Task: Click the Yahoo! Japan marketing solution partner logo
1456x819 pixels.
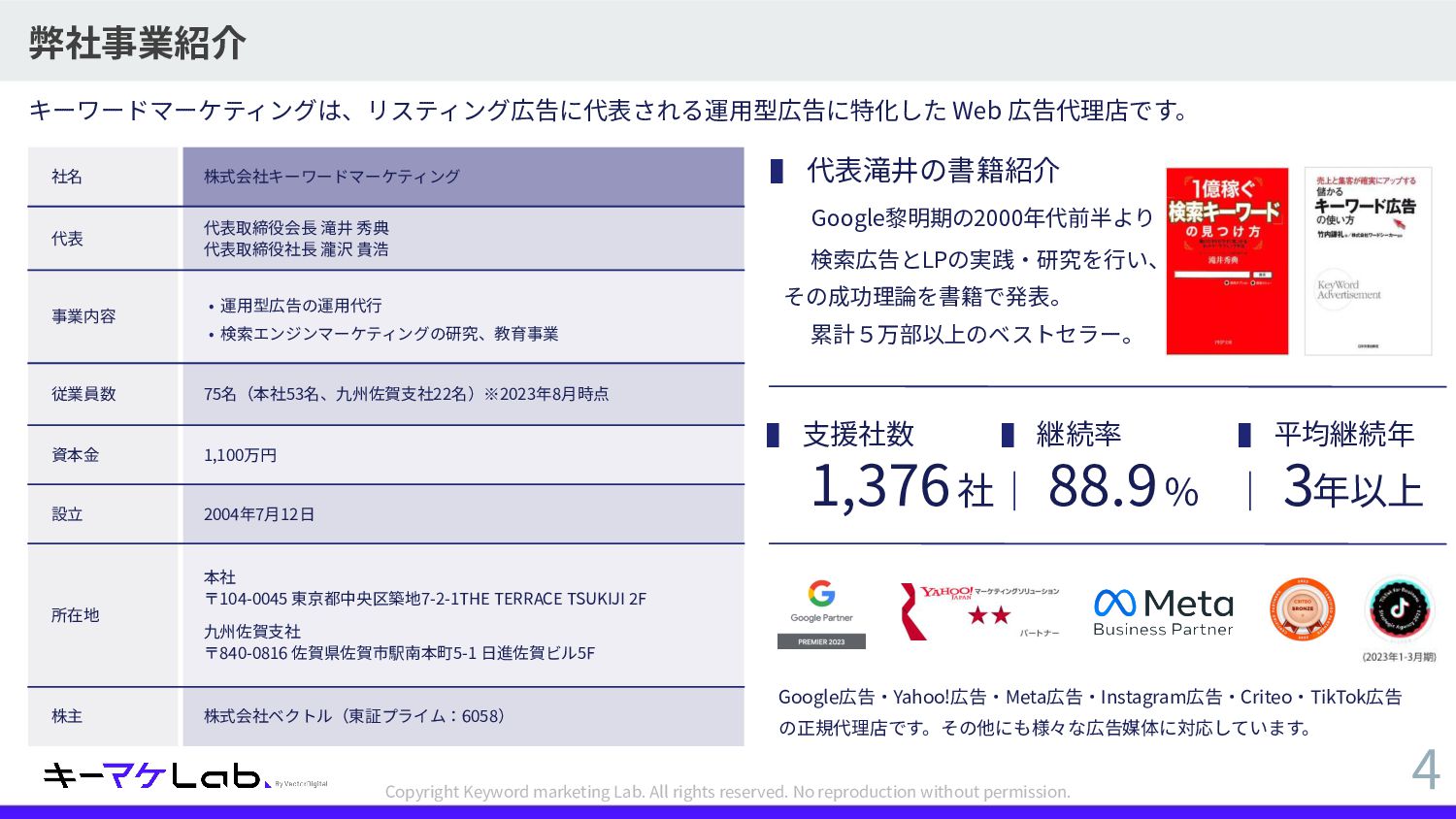Action: pyautogui.click(x=980, y=611)
